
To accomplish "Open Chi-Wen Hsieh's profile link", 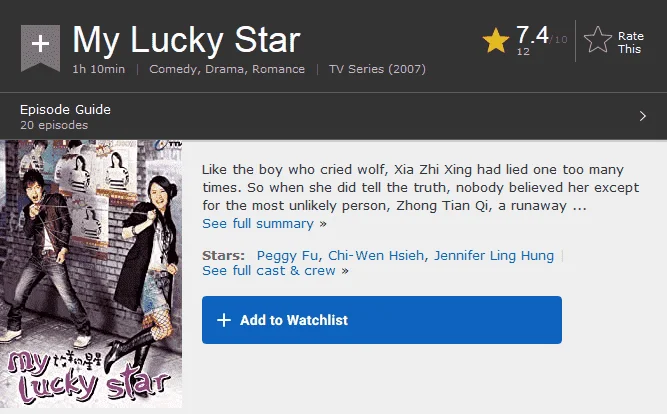I will 376,255.
